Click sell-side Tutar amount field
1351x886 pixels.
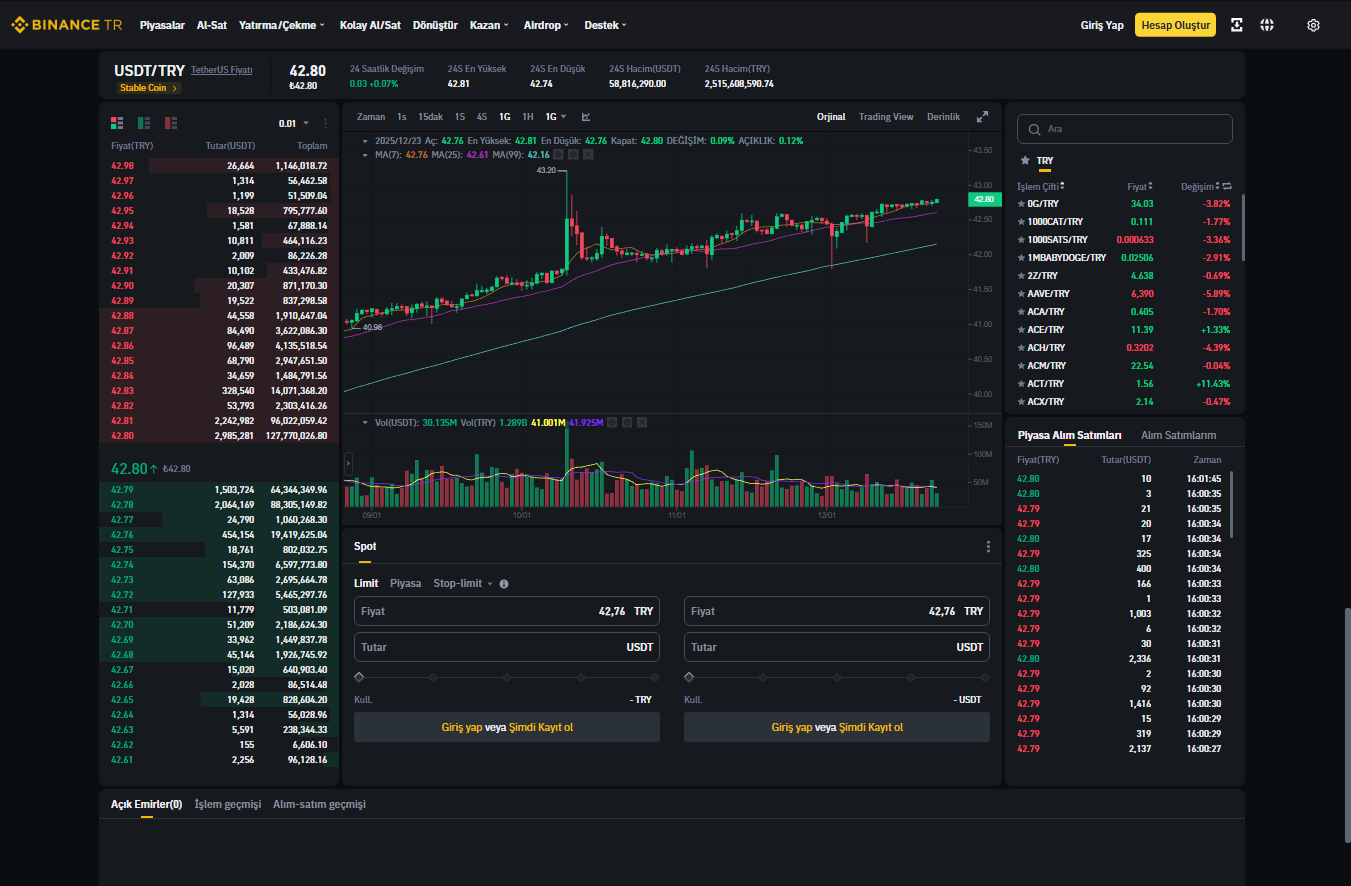[x=837, y=647]
